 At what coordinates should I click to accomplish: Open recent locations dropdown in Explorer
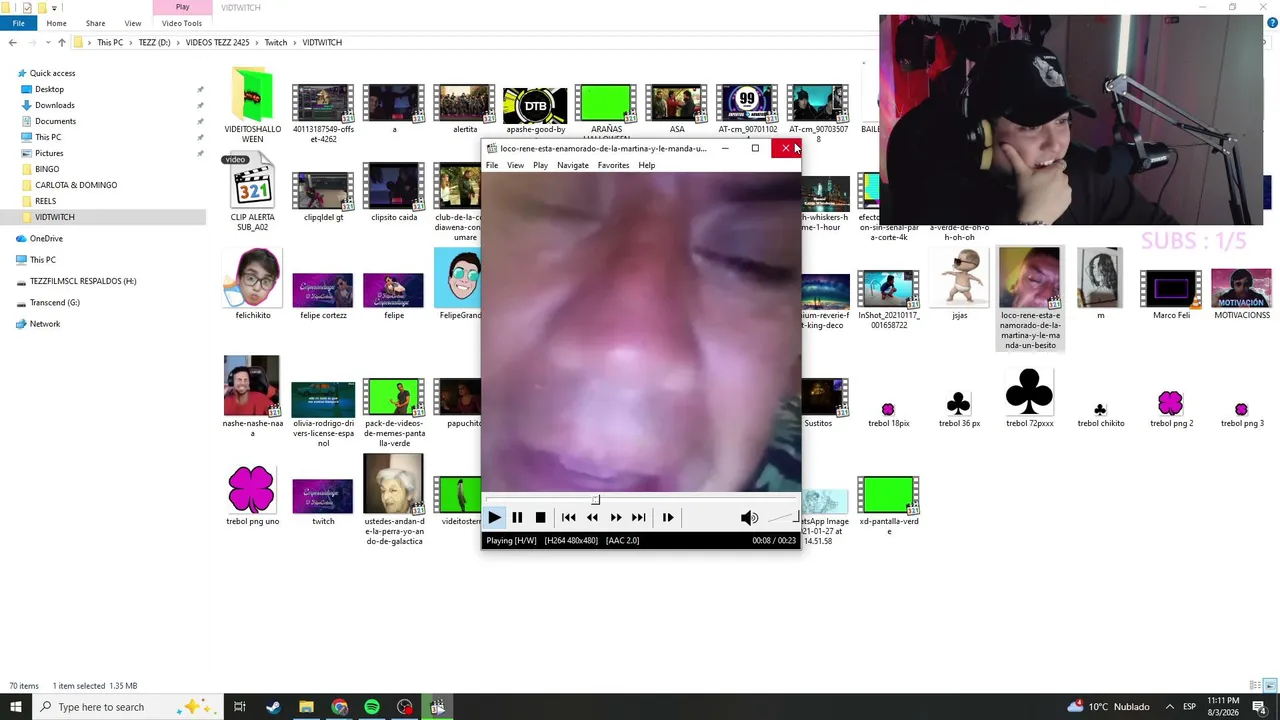tap(46, 42)
